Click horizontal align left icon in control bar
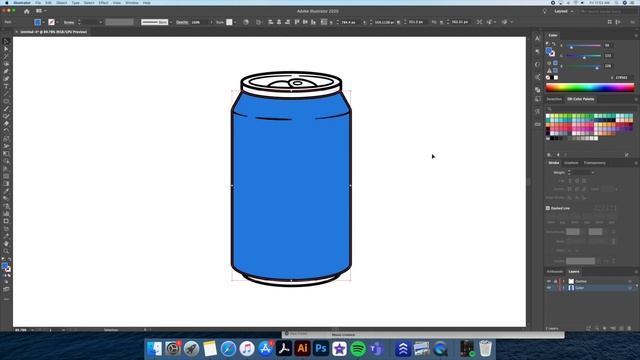Screen dimensions: 640x360 (x=271, y=22)
